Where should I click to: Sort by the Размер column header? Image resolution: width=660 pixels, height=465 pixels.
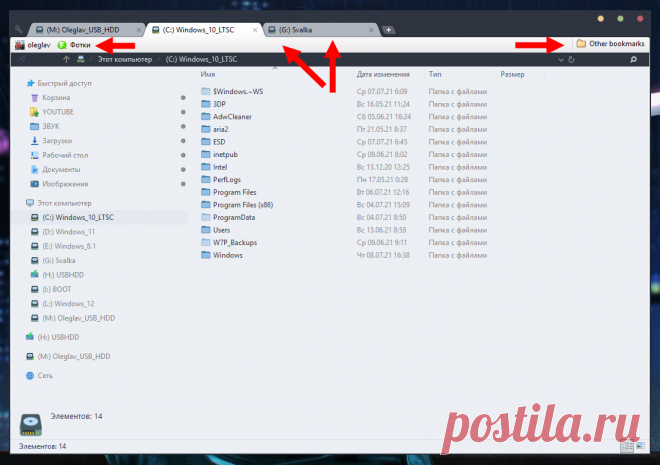point(512,74)
